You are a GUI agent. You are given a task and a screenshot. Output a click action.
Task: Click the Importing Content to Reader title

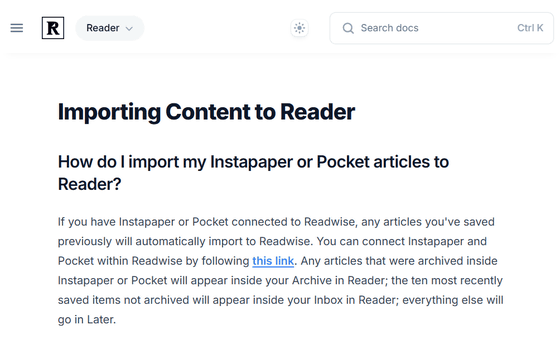206,112
